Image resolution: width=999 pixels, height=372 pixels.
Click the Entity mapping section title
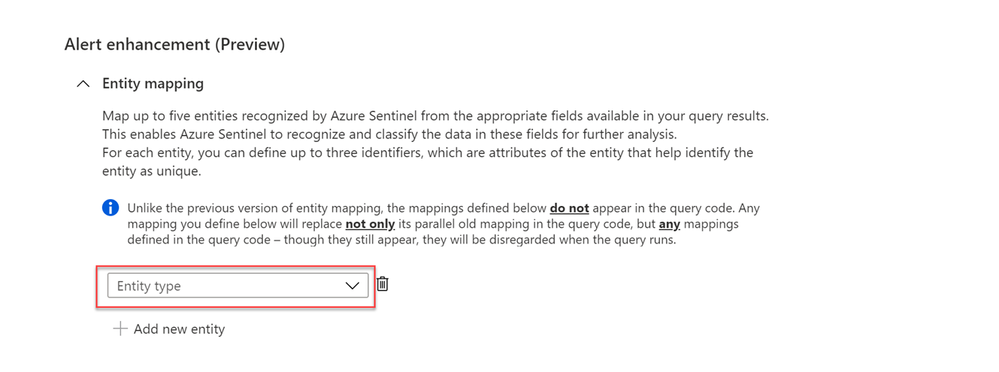coord(153,83)
